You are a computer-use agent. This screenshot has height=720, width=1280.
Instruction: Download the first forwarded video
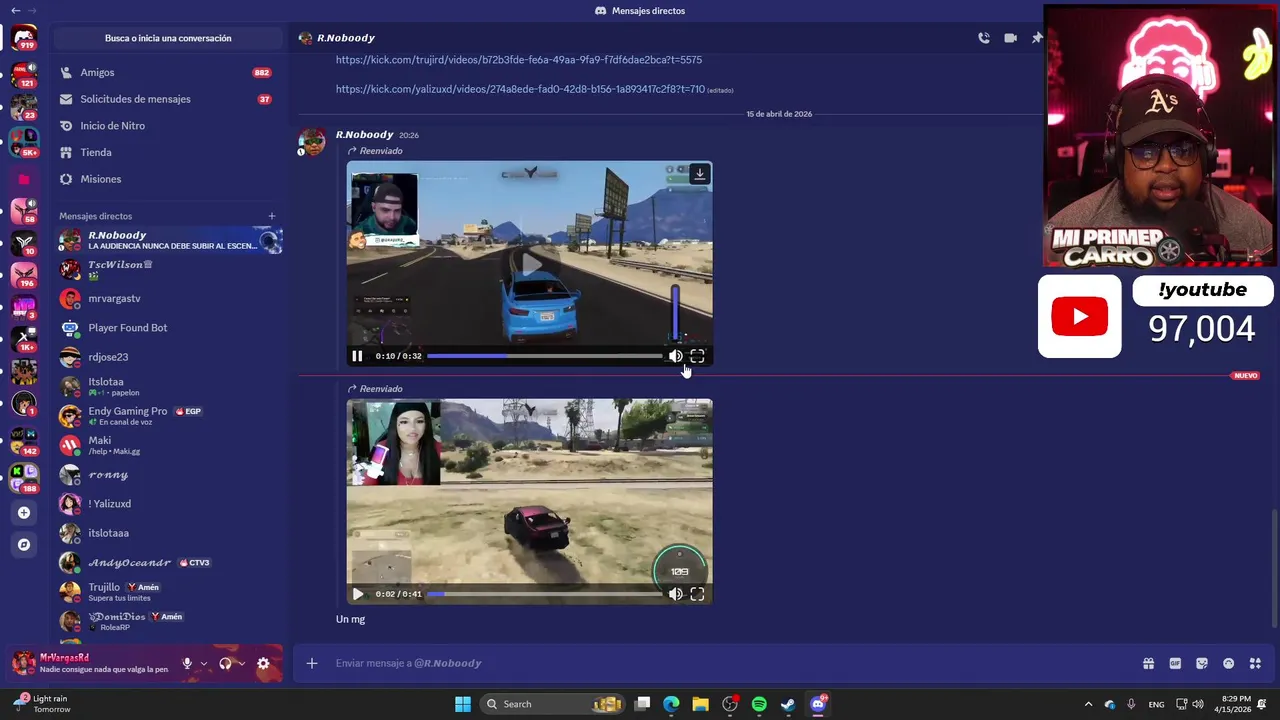[x=699, y=174]
